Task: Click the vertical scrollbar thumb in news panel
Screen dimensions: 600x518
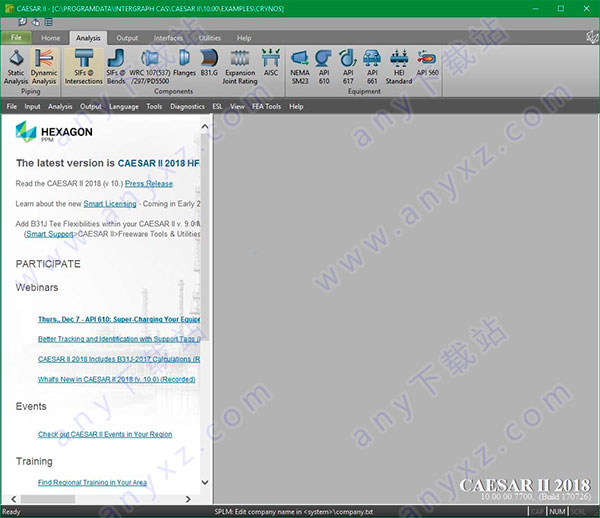Action: point(205,236)
